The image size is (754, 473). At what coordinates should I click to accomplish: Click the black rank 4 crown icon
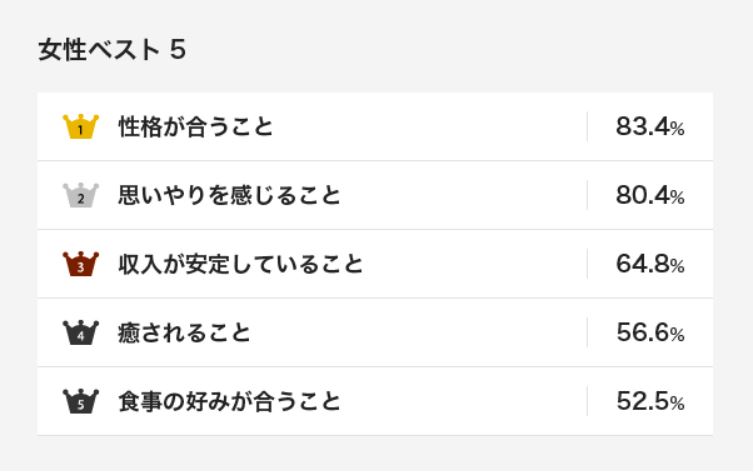point(81,333)
